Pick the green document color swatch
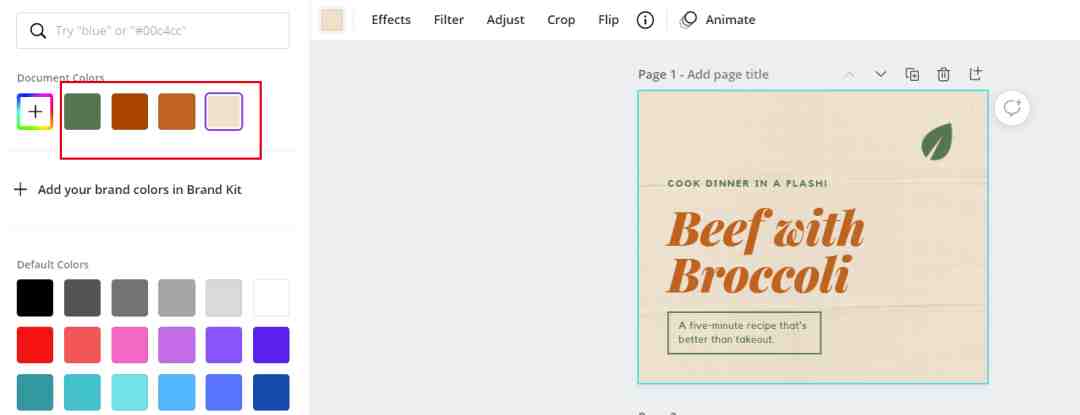This screenshot has height=415, width=1080. (x=82, y=111)
